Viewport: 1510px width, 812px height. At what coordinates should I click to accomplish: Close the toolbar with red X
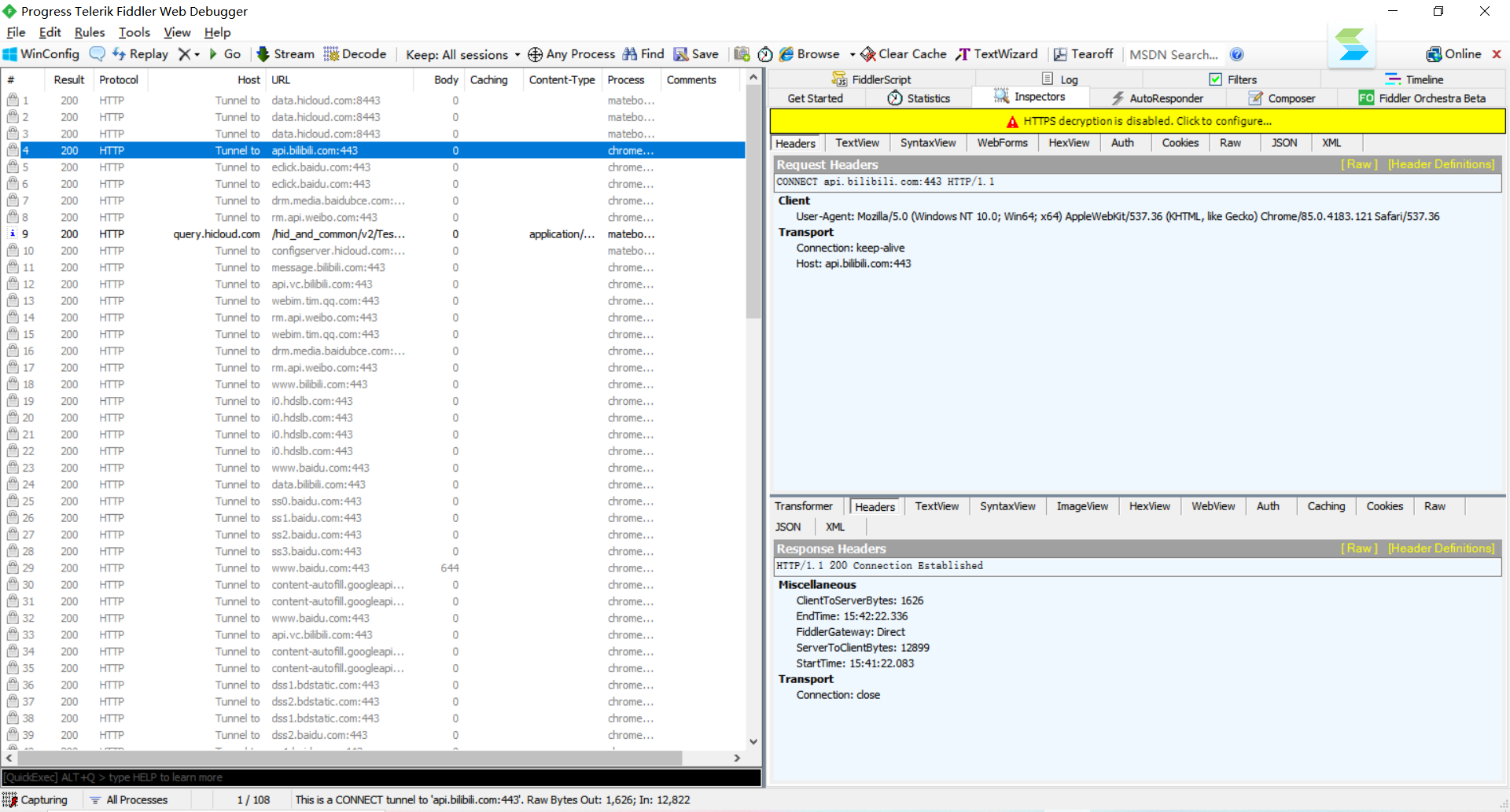click(x=1497, y=54)
